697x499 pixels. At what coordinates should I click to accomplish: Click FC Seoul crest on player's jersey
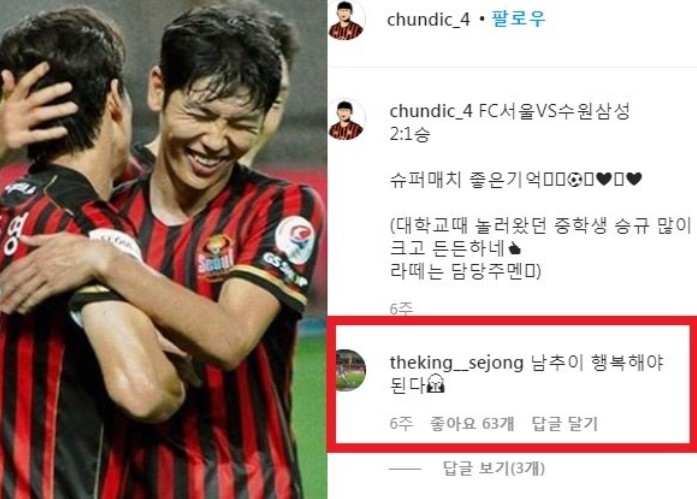pos(215,258)
